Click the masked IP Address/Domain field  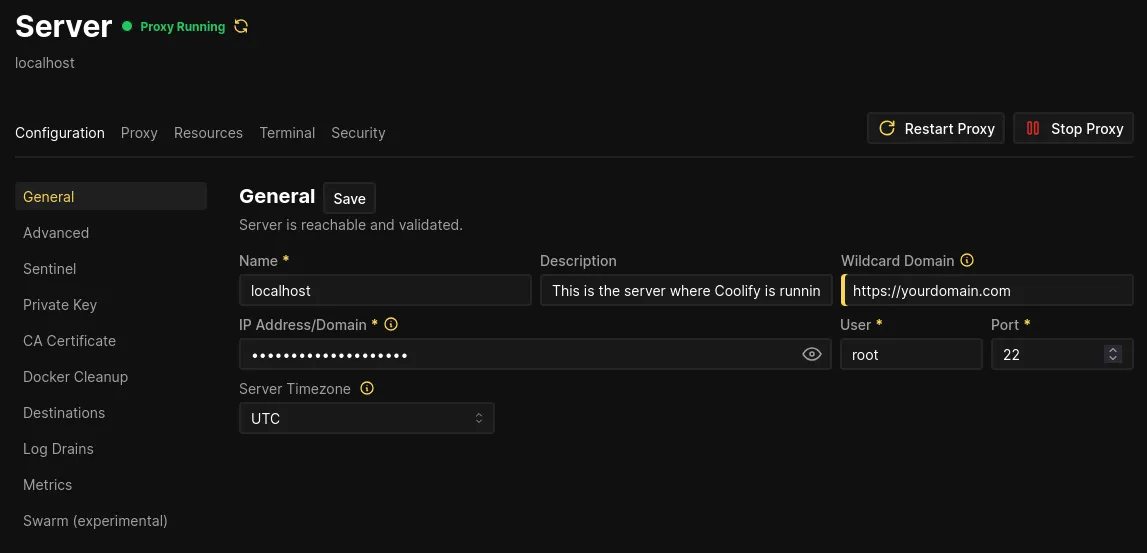tap(535, 354)
